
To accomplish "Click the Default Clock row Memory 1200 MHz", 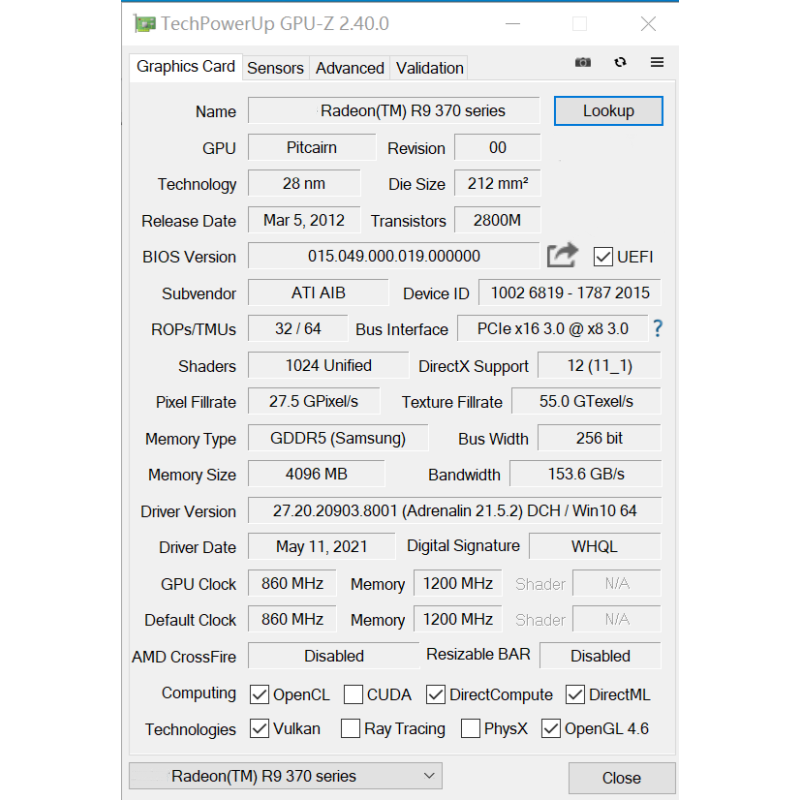I will (458, 618).
